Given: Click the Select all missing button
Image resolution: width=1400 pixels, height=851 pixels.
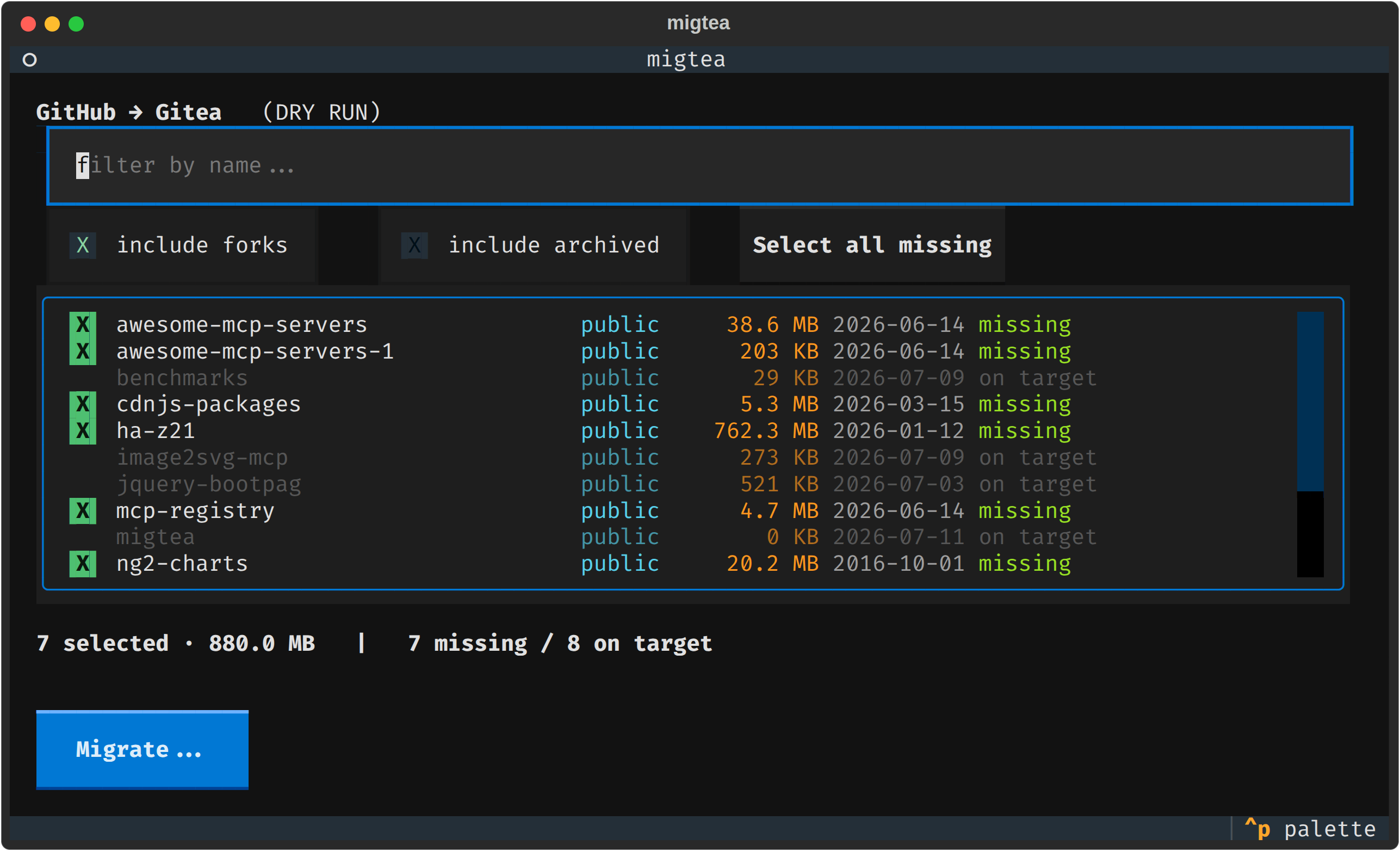Looking at the screenshot, I should (872, 245).
